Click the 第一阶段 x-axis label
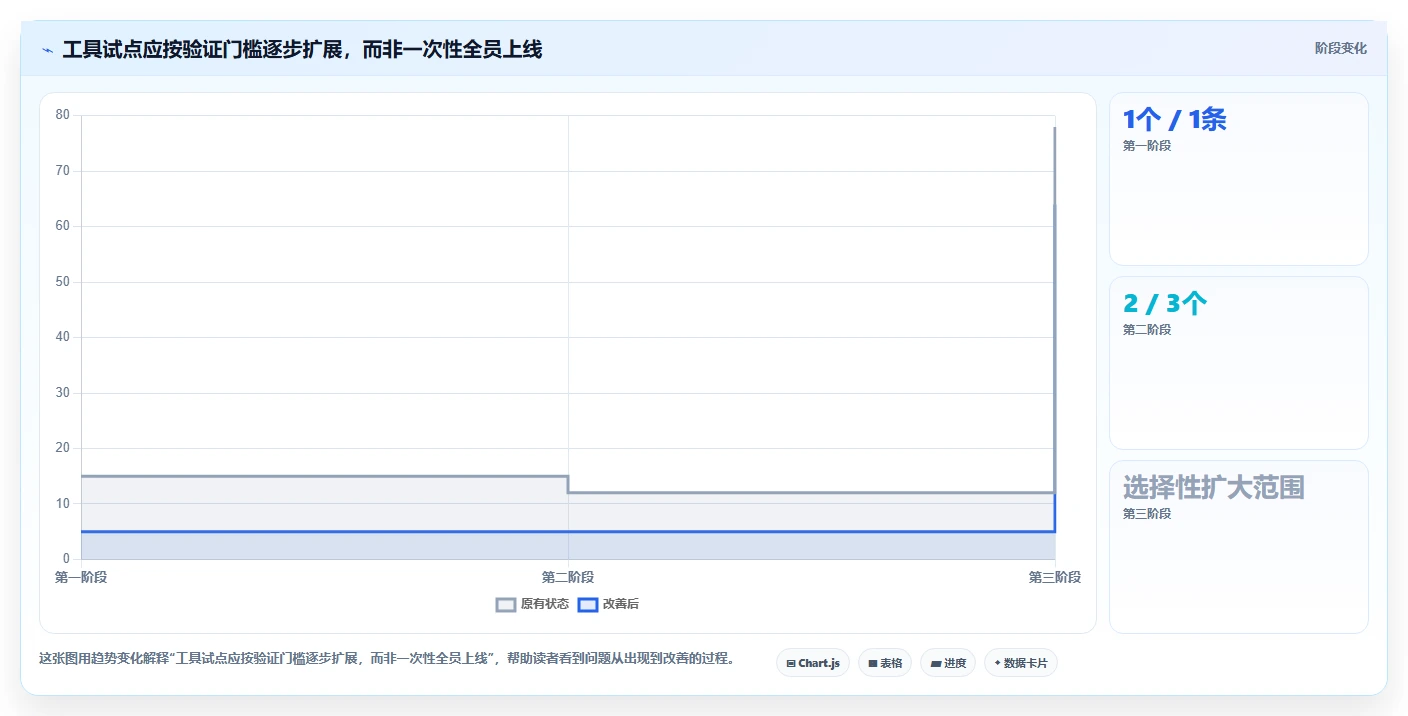This screenshot has height=716, width=1408. 81,577
